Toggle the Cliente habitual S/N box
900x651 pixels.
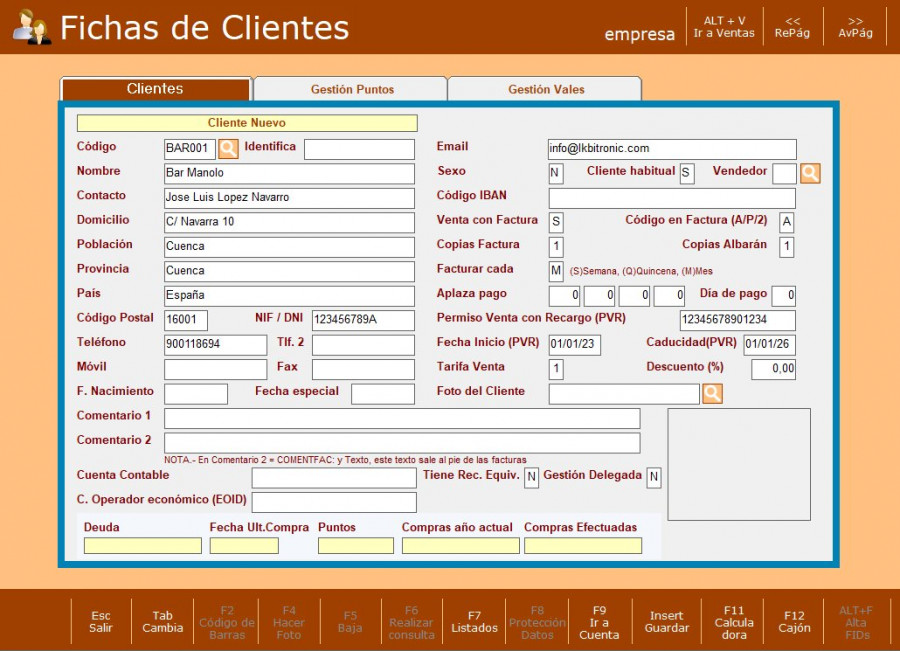point(687,174)
